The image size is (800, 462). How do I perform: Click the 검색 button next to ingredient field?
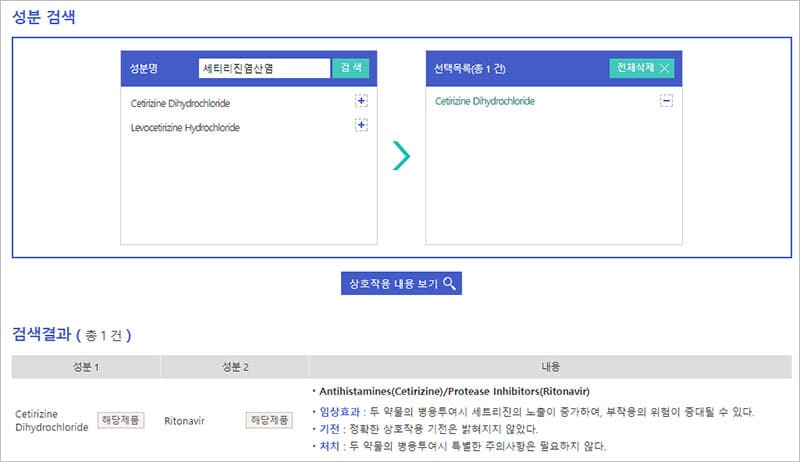click(x=350, y=68)
